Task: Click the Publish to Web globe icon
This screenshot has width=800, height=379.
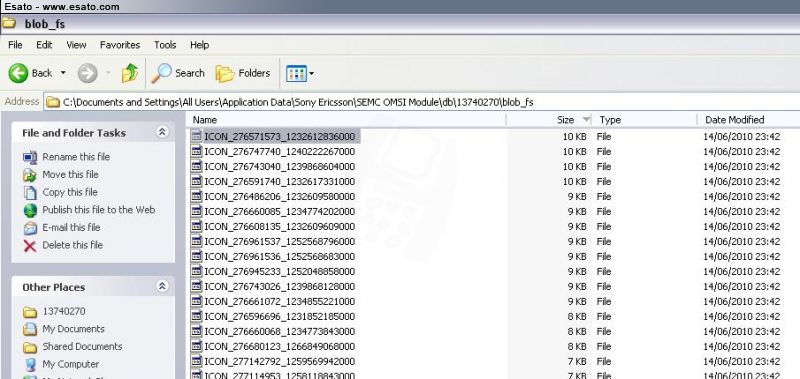Action: click(x=30, y=210)
